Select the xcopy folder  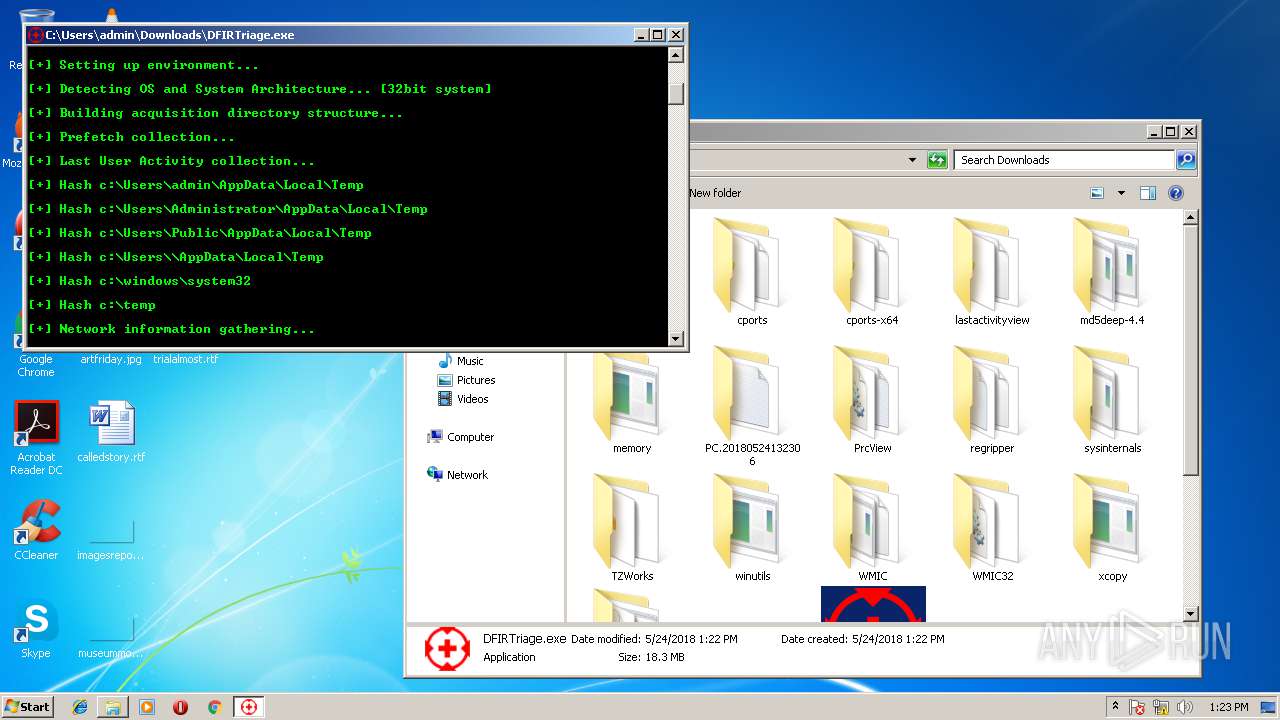point(1112,526)
